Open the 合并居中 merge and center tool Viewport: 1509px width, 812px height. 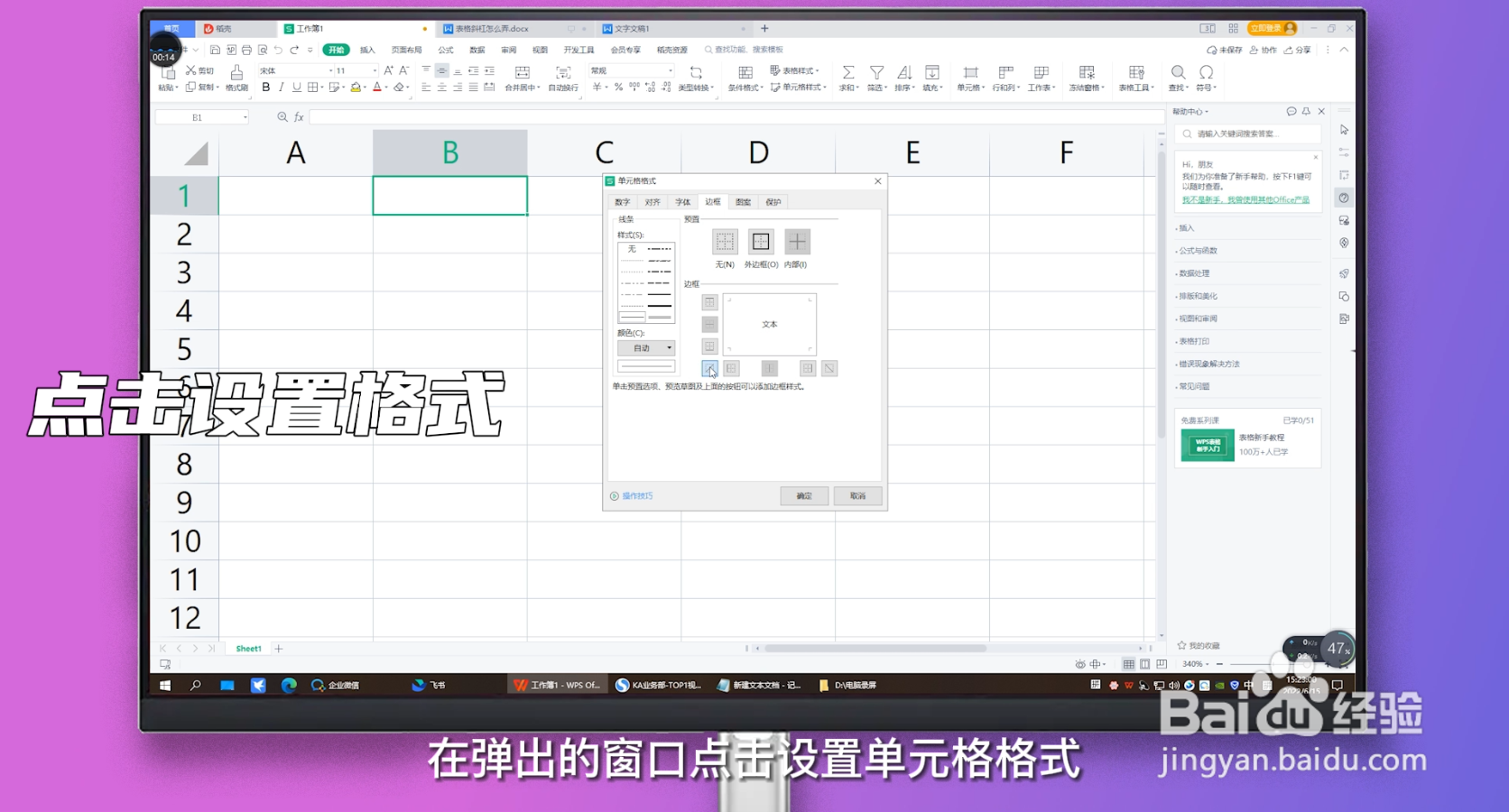[522, 78]
